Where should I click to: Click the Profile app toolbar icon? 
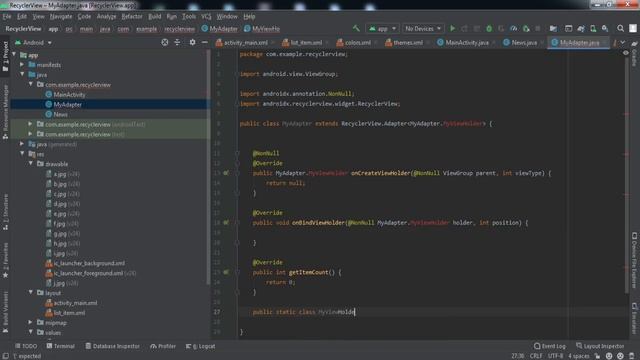pyautogui.click(x=513, y=29)
